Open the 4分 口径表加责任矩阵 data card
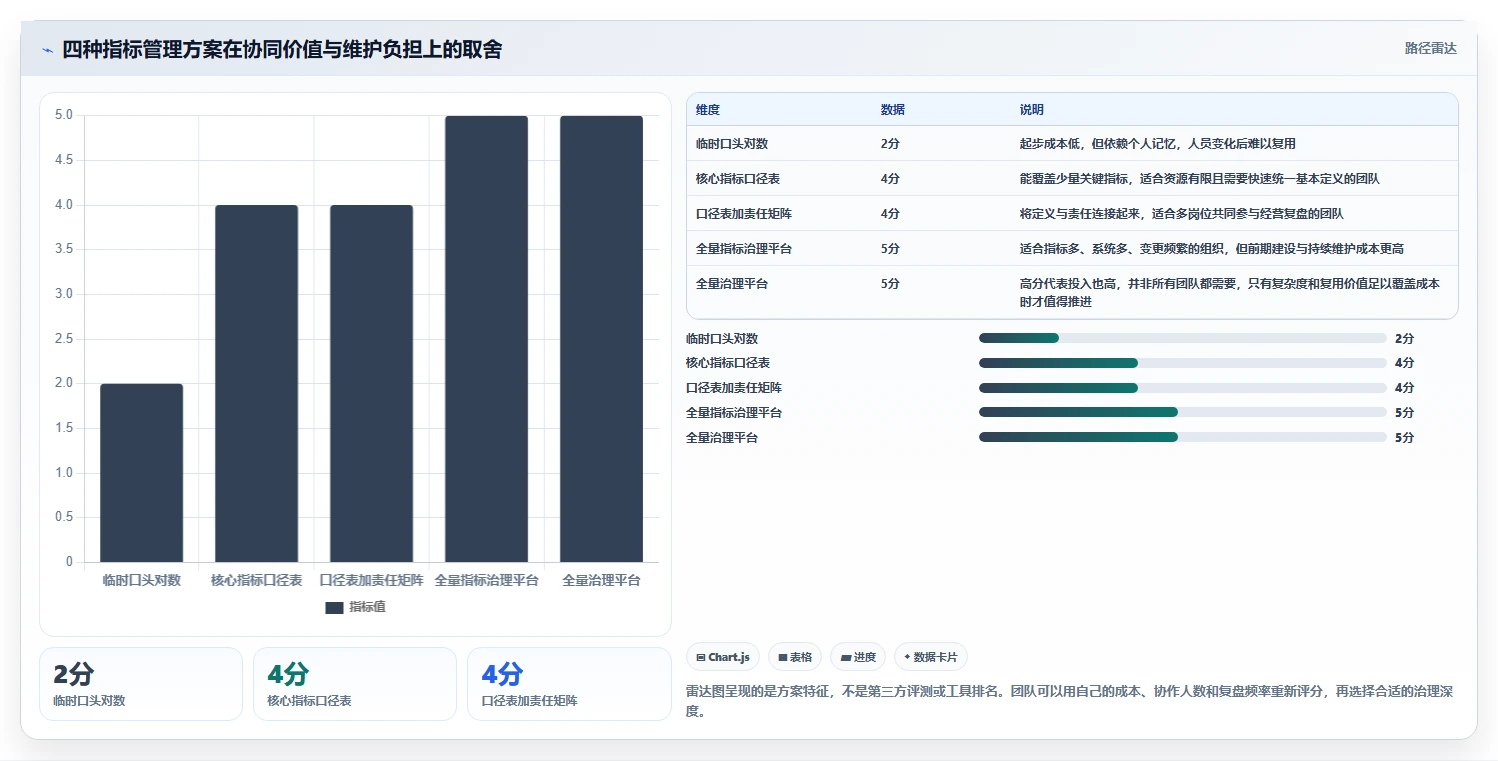 tap(569, 684)
